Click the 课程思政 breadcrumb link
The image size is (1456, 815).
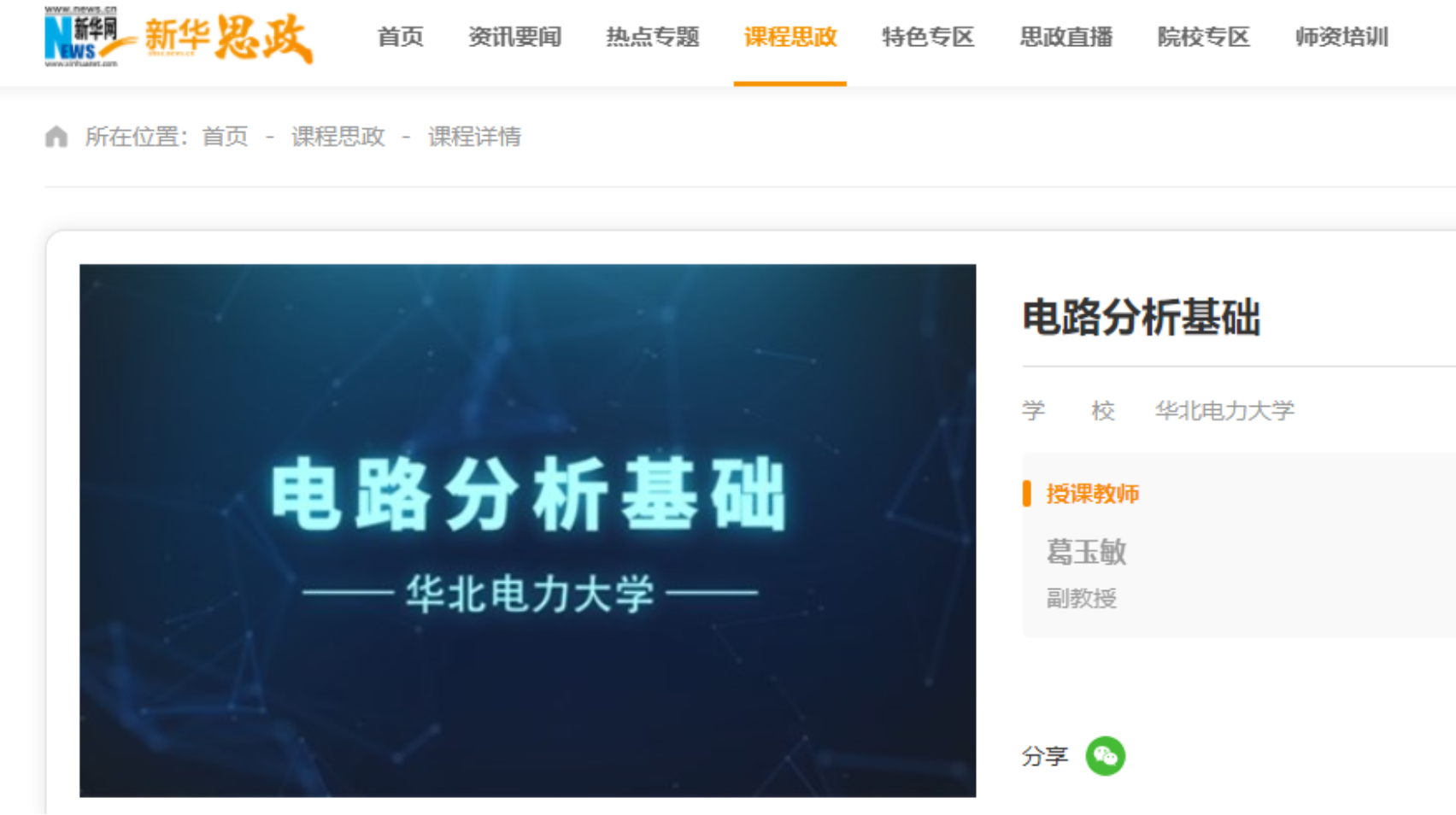click(x=338, y=137)
